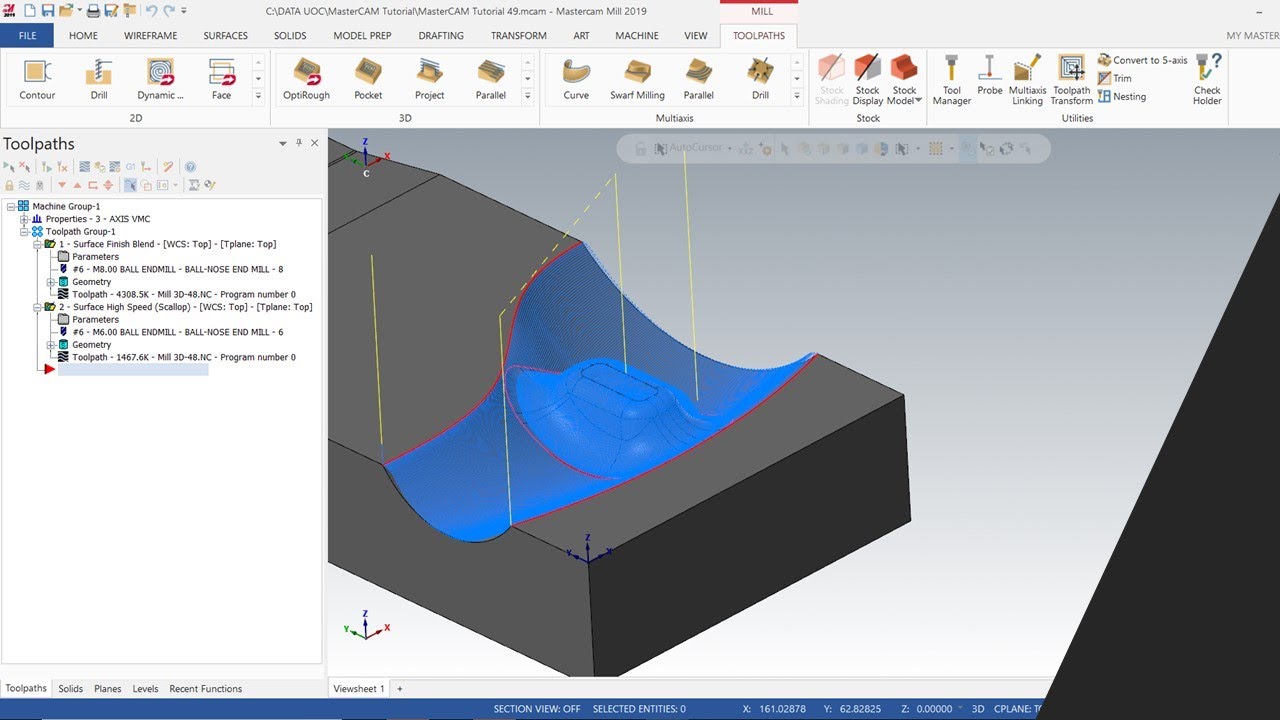
Task: Click the Nesting utility
Action: point(1122,97)
